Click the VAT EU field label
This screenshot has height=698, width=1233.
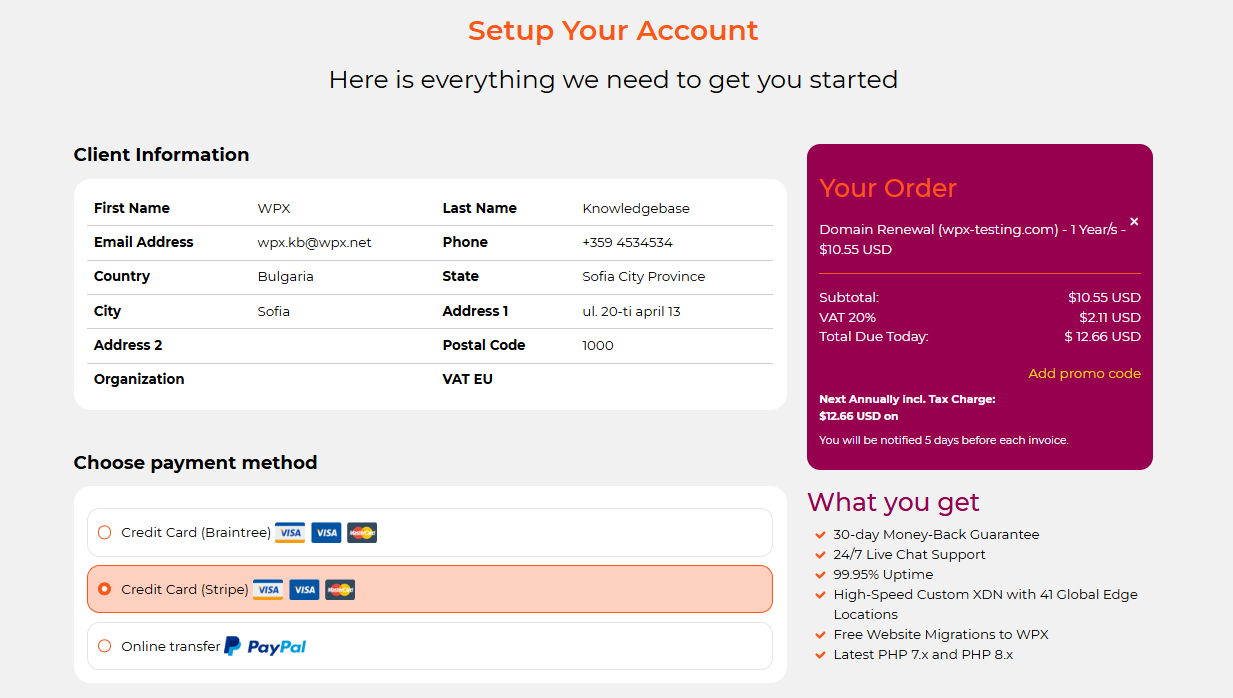(468, 380)
